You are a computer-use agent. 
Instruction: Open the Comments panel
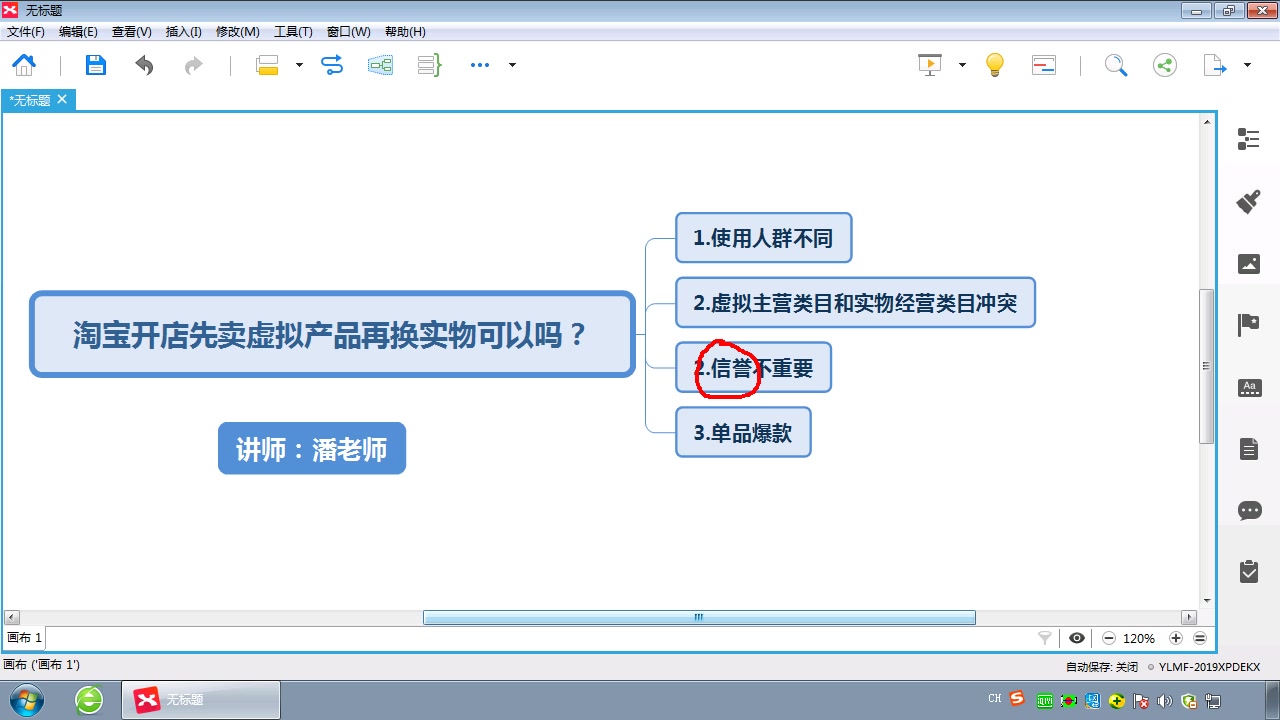pyautogui.click(x=1249, y=511)
